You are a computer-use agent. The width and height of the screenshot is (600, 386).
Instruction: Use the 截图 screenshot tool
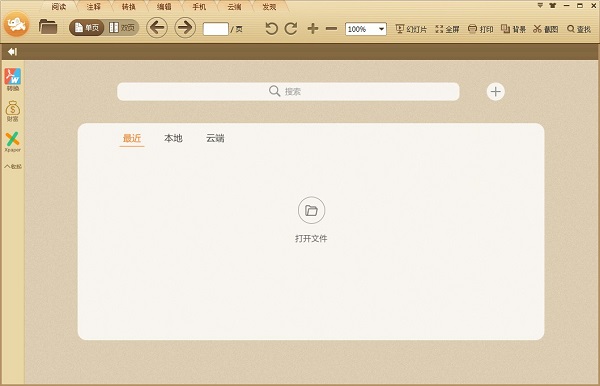click(x=546, y=29)
